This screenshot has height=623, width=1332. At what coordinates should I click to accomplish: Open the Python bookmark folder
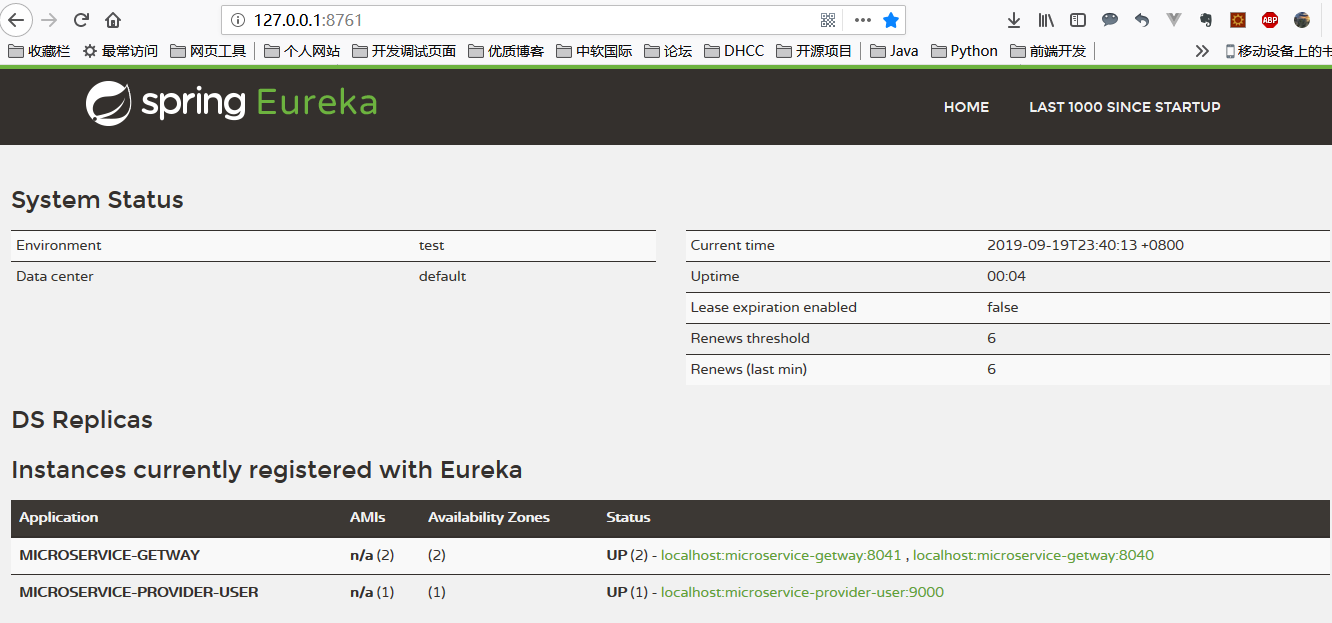pos(964,51)
